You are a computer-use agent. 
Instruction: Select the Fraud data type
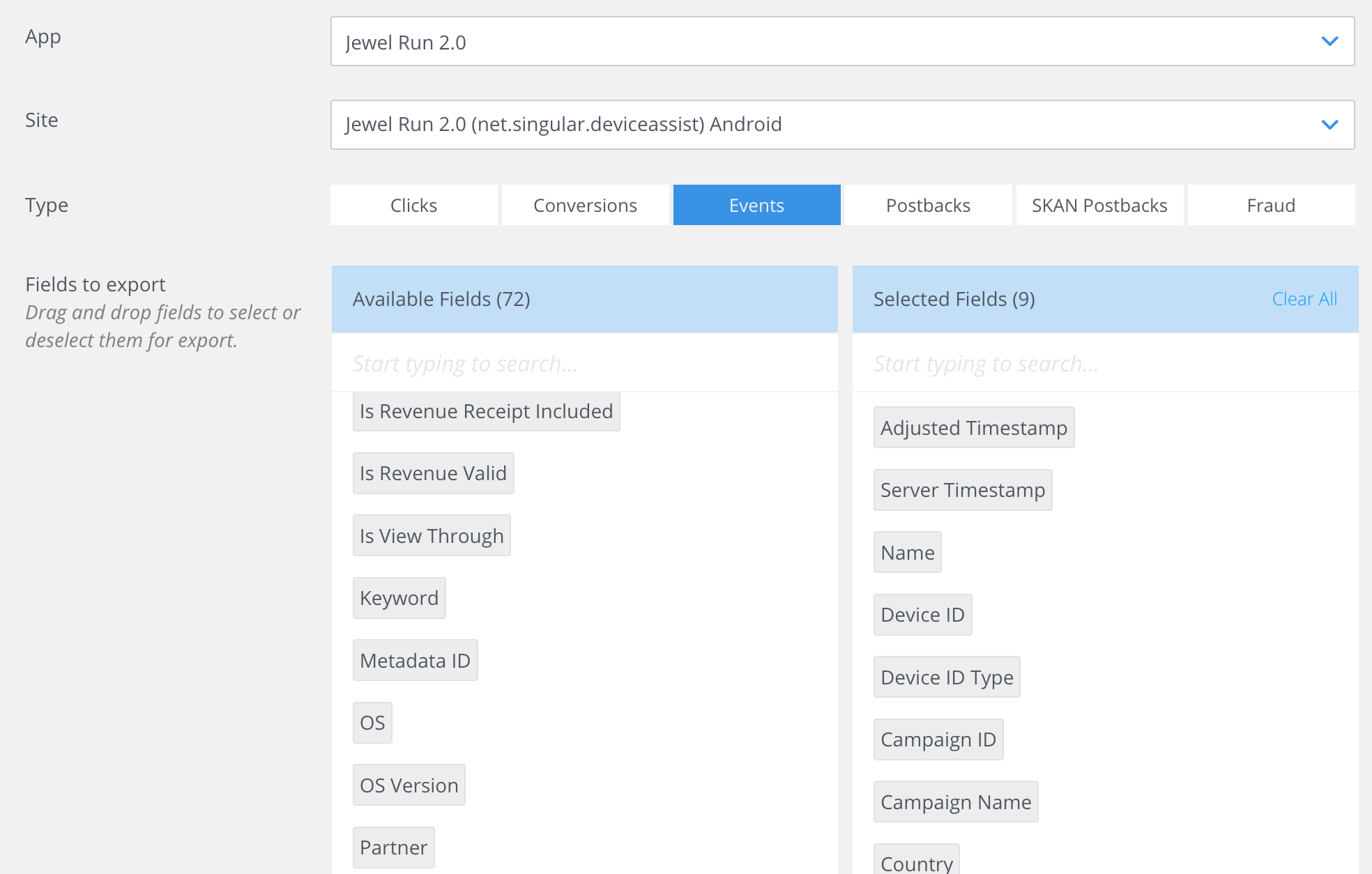[1270, 205]
